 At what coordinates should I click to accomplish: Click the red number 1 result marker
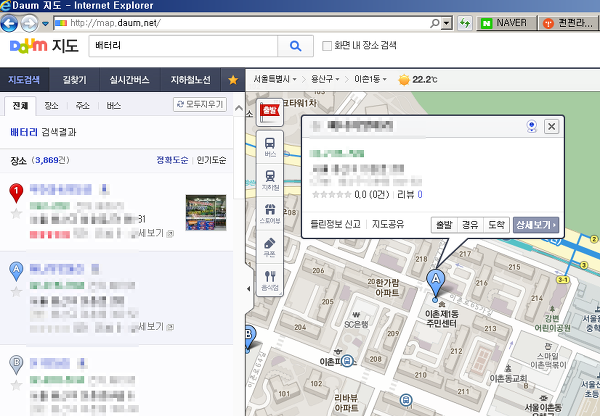coord(16,193)
